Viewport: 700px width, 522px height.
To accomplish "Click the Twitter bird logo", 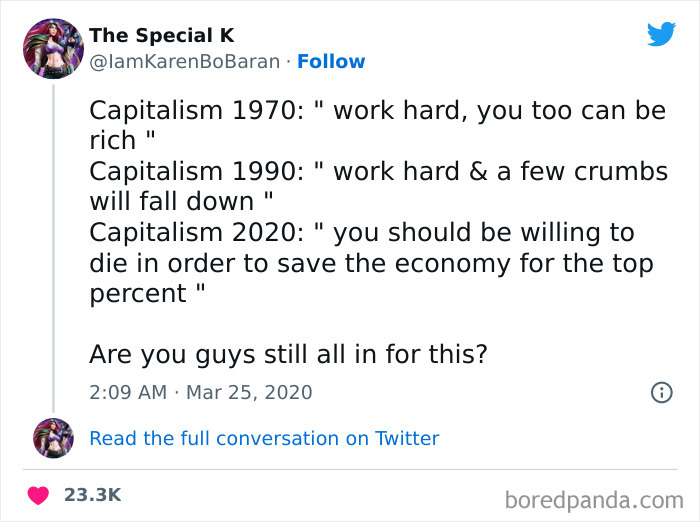I will 661,34.
